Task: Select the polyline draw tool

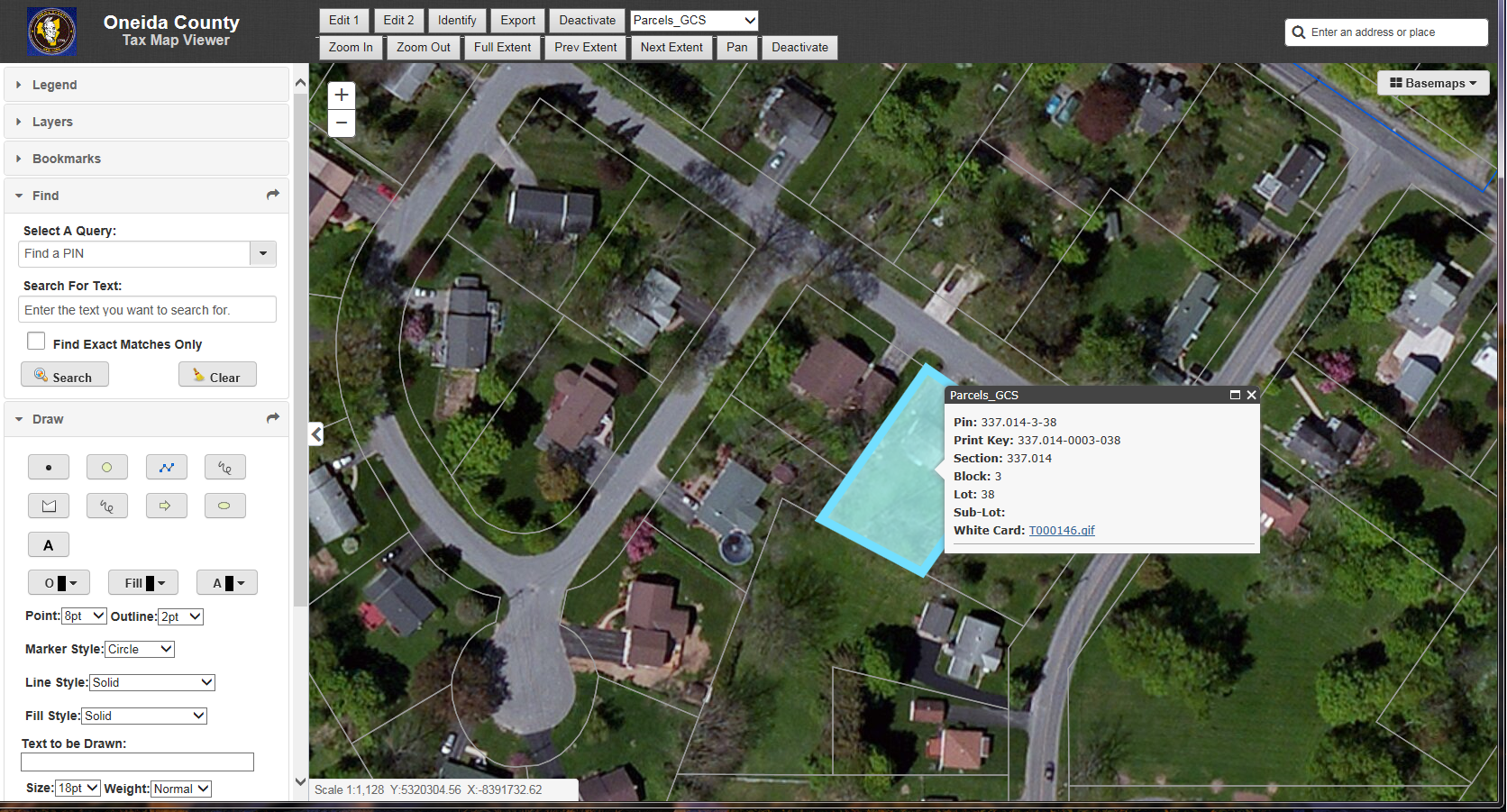Action: (x=167, y=467)
